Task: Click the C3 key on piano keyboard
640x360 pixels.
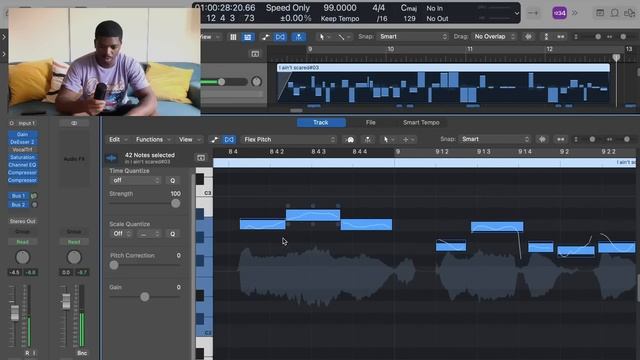Action: click(x=204, y=193)
